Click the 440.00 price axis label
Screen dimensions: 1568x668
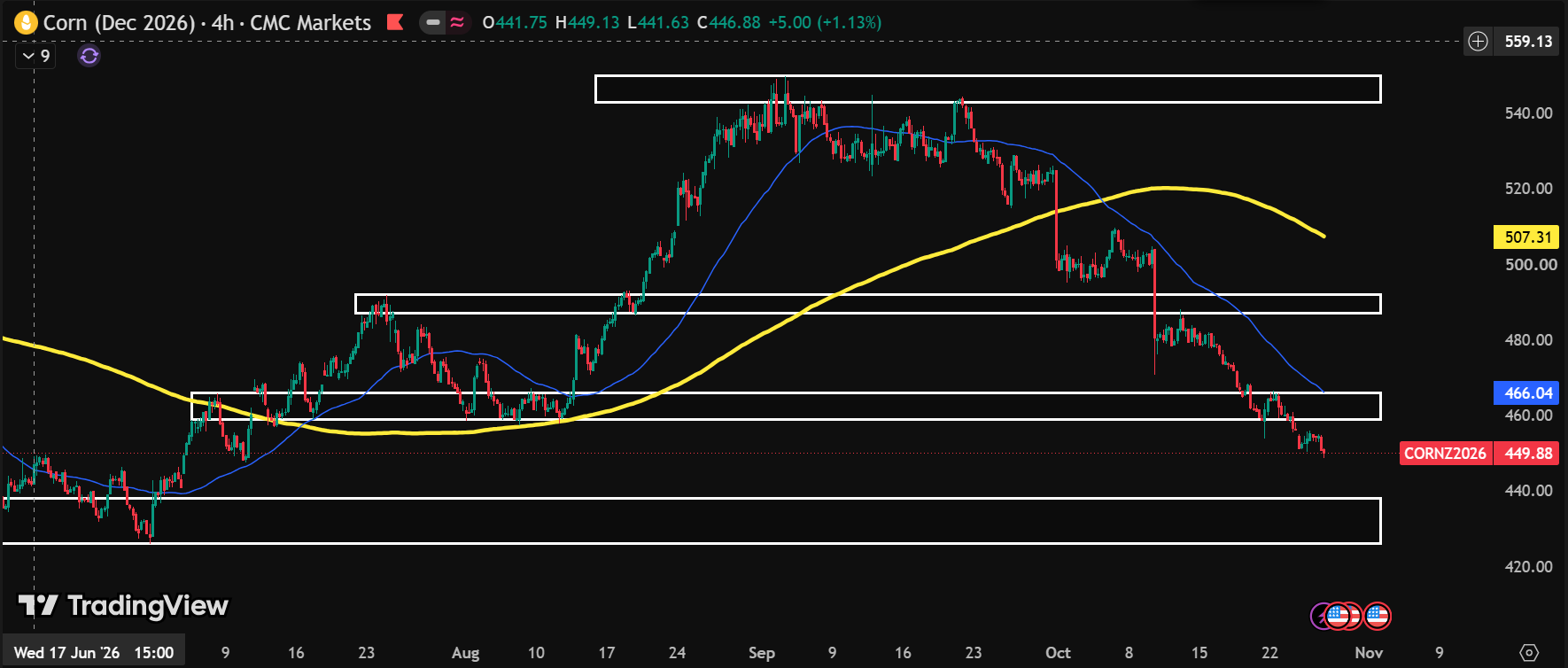pyautogui.click(x=1528, y=491)
